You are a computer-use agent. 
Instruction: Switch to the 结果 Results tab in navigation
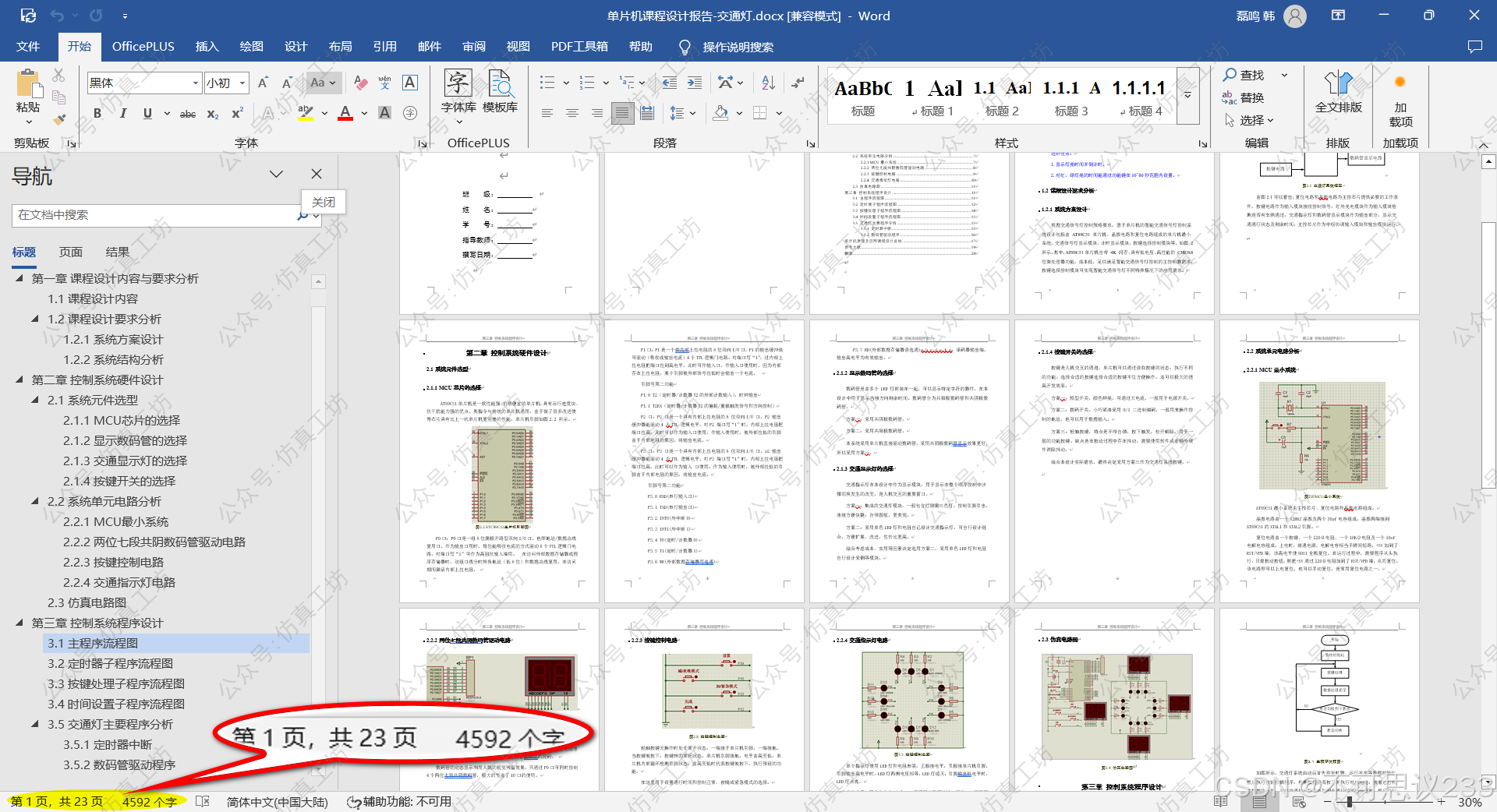click(x=118, y=252)
